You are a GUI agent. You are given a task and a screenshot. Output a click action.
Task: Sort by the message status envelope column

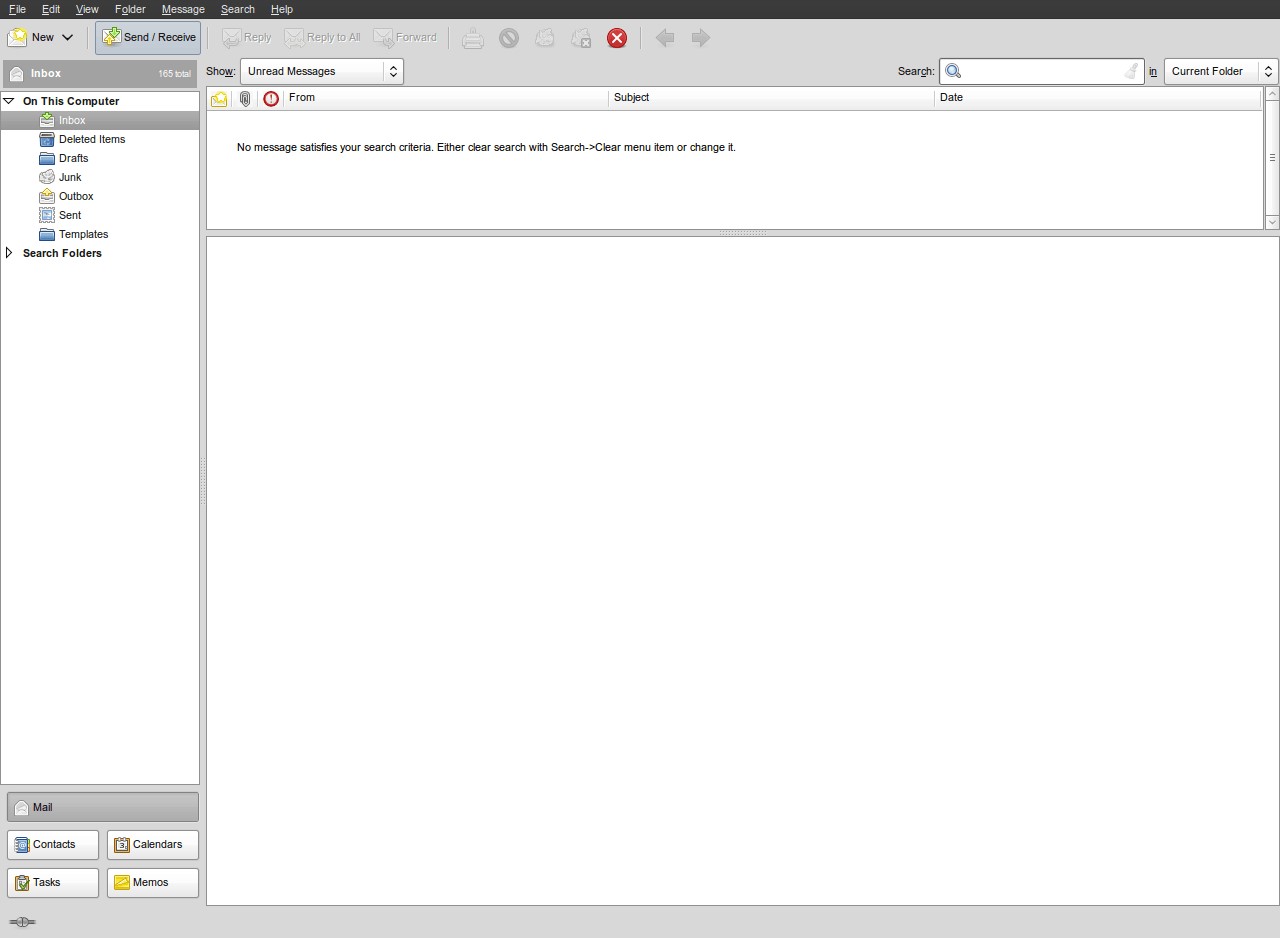pos(219,98)
